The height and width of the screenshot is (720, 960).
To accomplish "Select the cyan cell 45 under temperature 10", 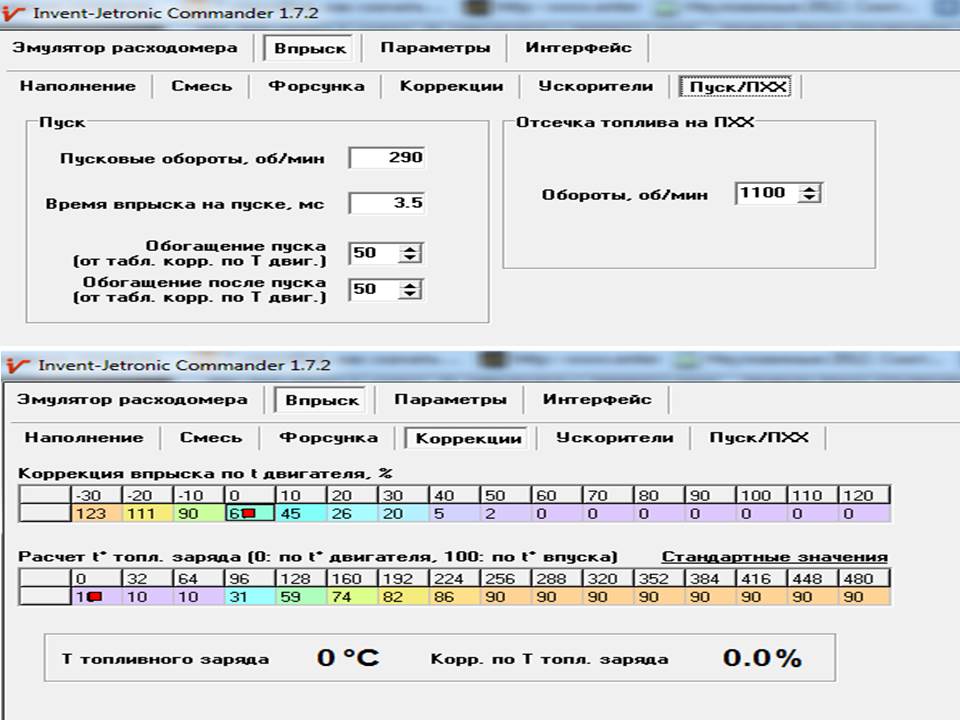I will [x=301, y=513].
